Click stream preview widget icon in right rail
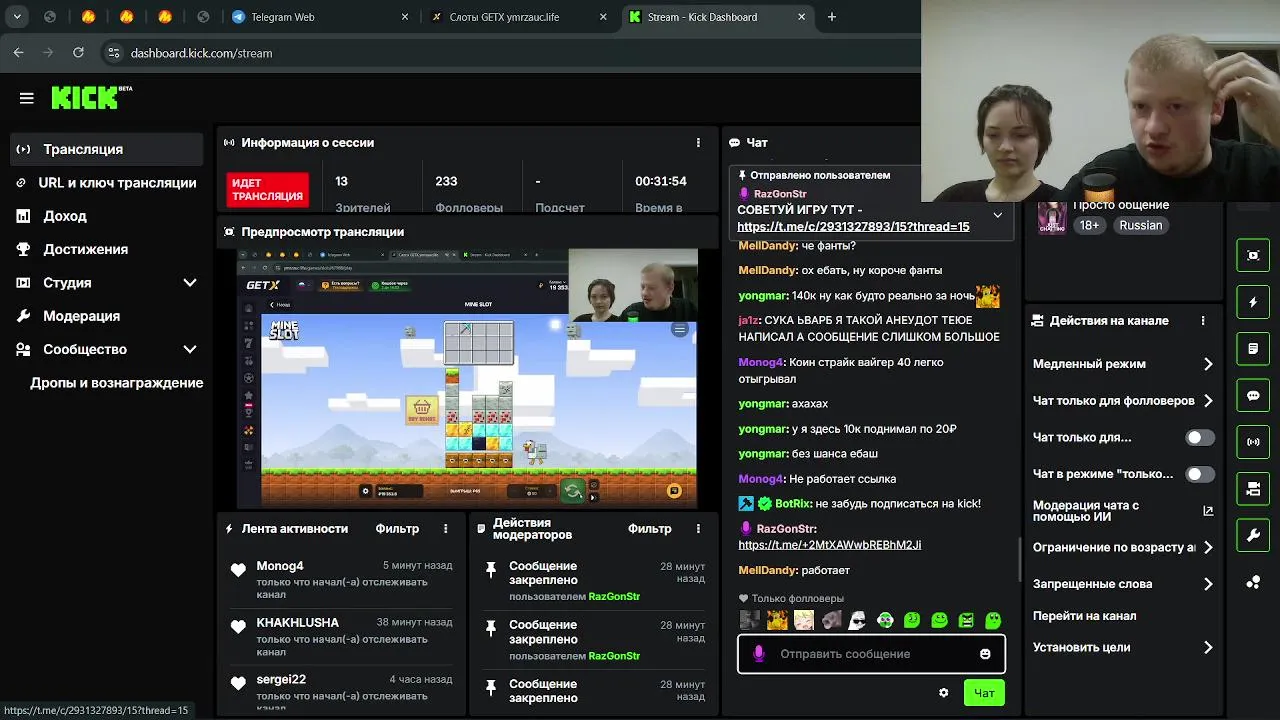The width and height of the screenshot is (1280, 720). (1253, 255)
